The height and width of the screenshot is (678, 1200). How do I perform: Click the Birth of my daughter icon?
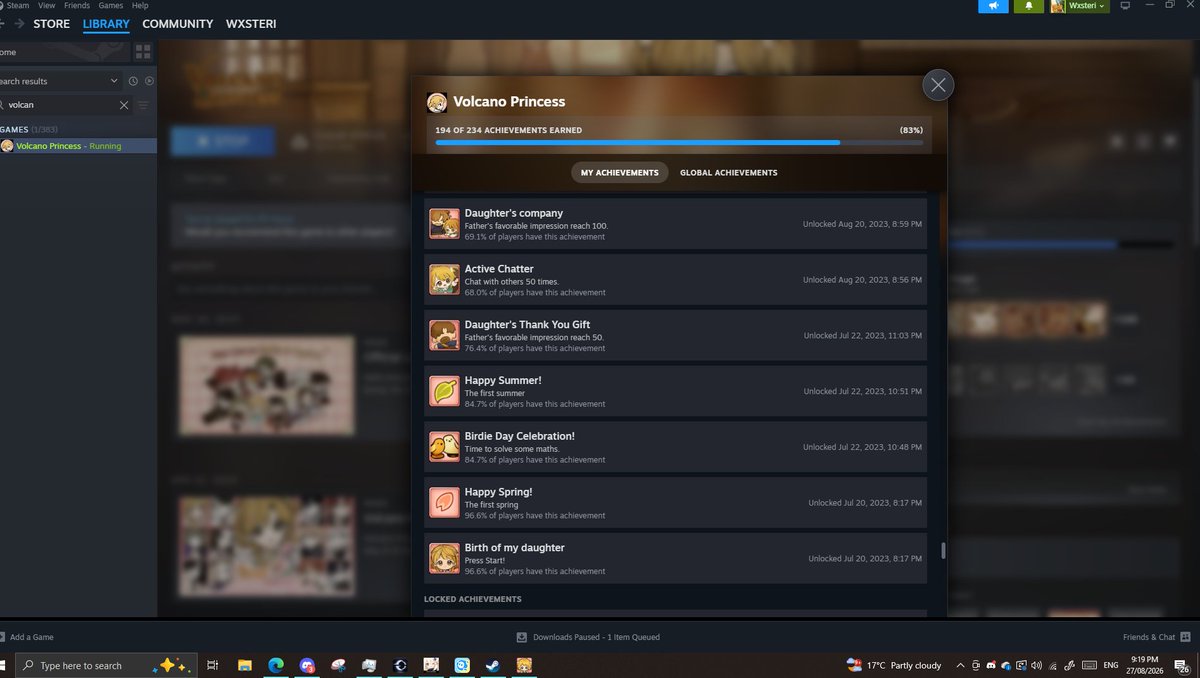pos(444,558)
